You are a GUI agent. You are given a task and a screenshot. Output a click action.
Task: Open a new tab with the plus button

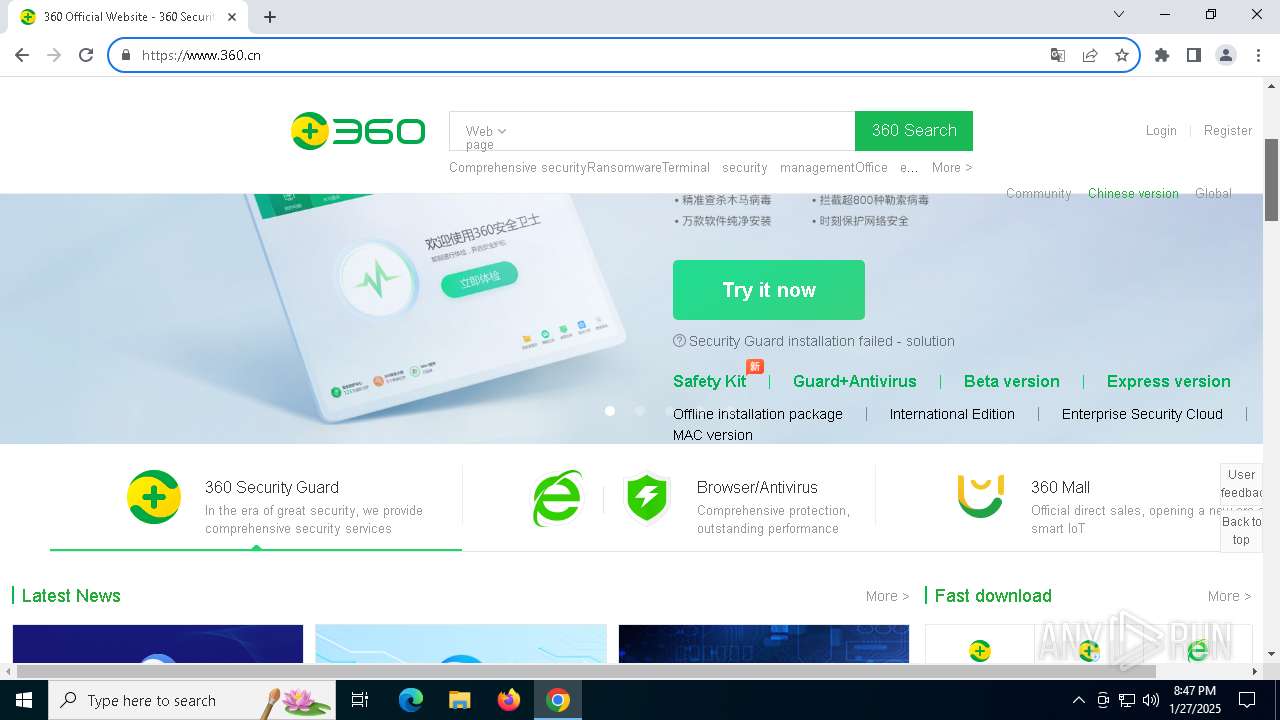(270, 16)
